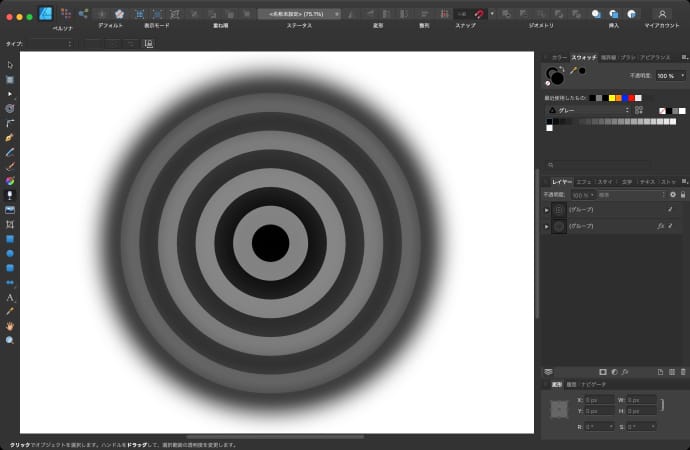
Task: Click the red magnet snapping icon
Action: coord(481,14)
